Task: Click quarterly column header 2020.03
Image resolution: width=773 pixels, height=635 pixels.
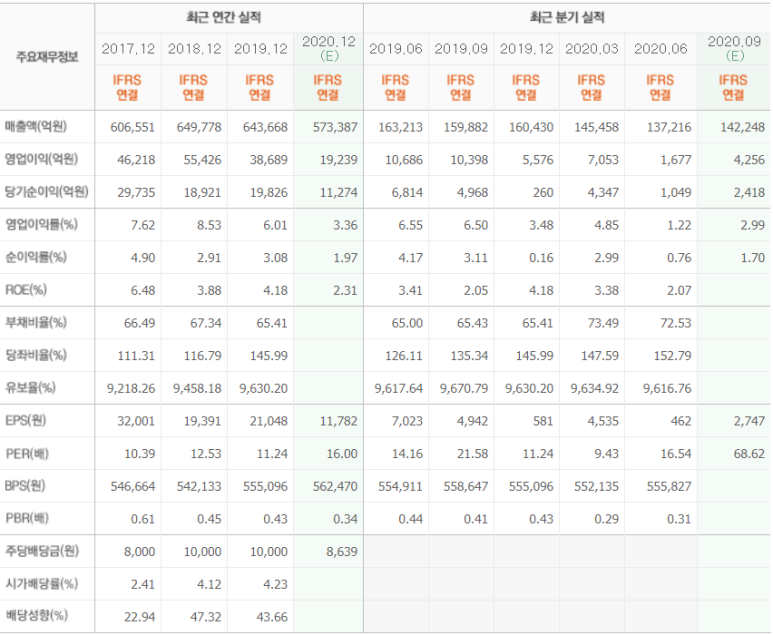Action: click(592, 49)
